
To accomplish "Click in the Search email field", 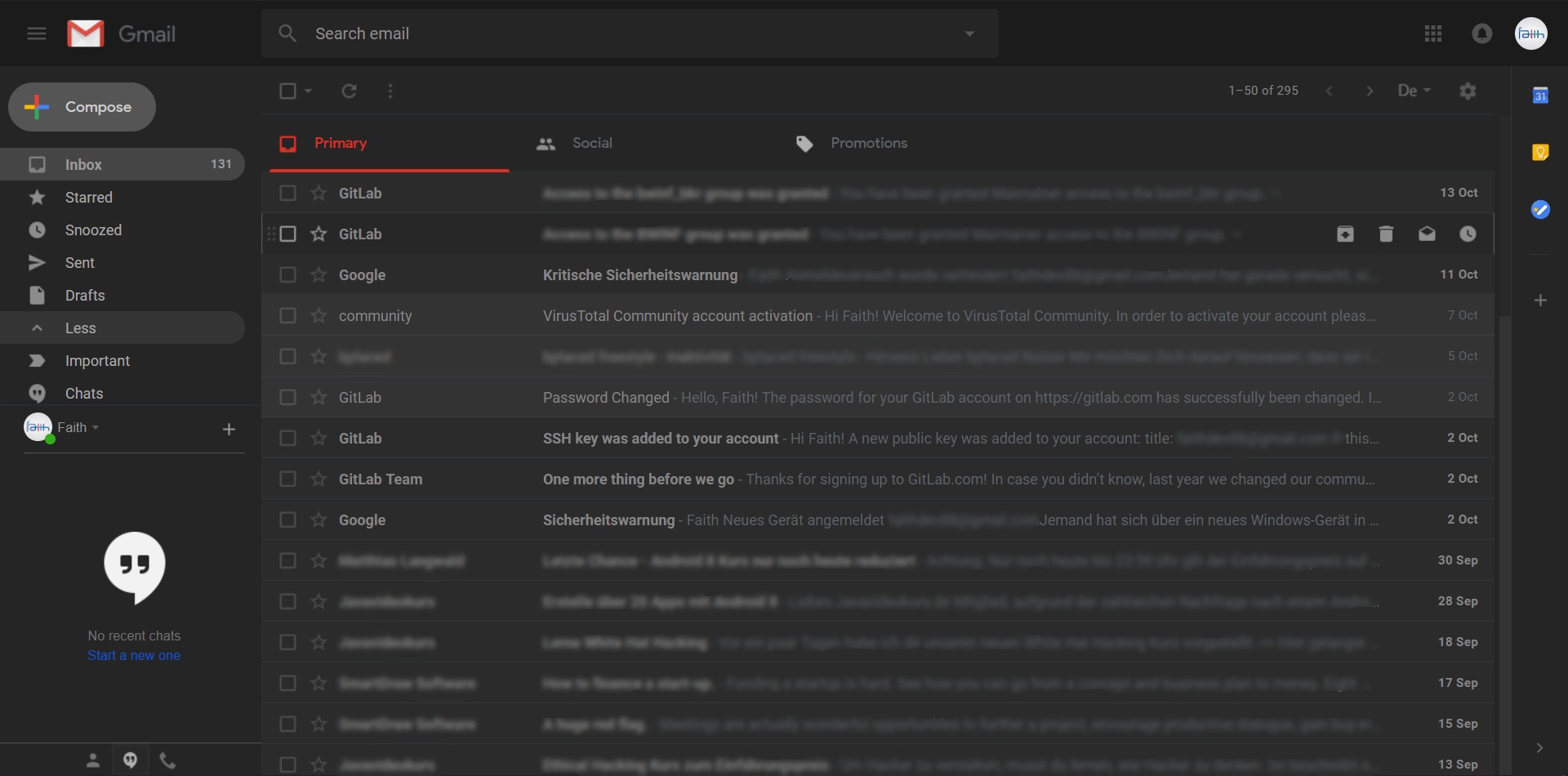I will [x=630, y=33].
